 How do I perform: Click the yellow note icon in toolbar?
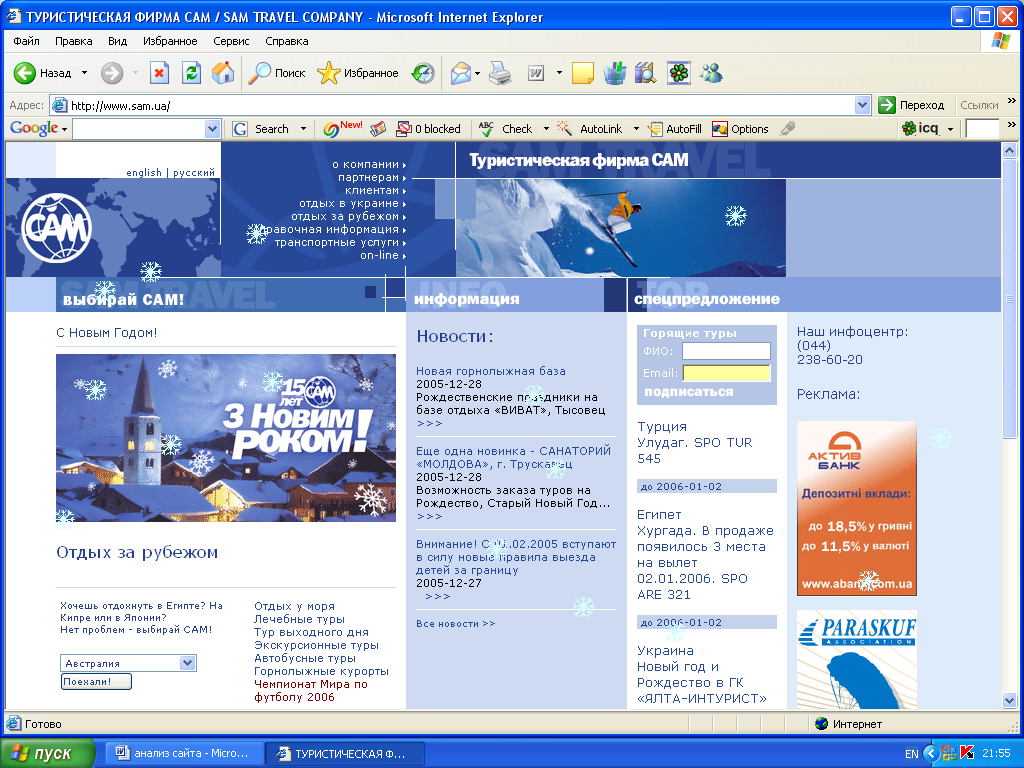point(583,73)
